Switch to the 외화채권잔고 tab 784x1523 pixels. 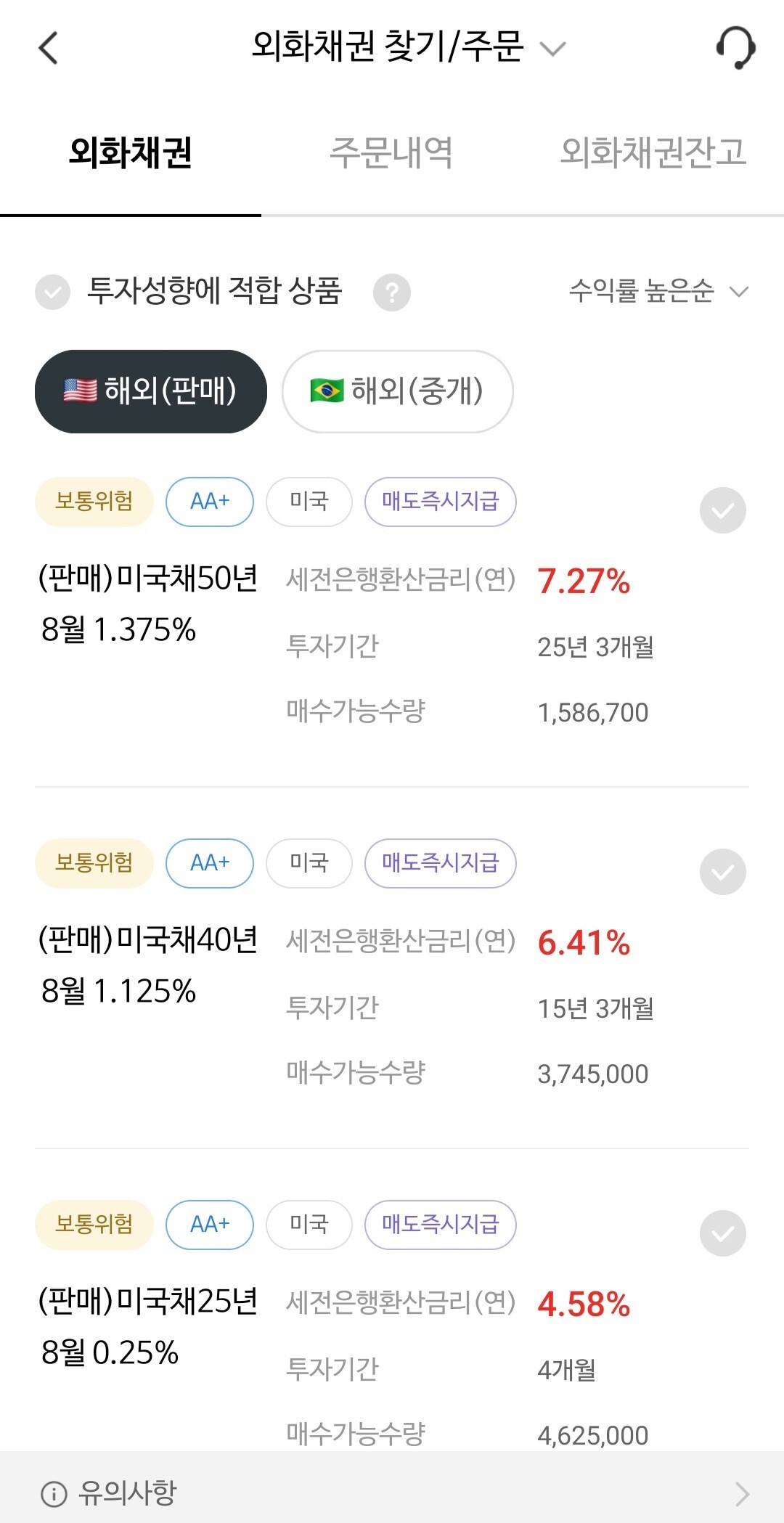coord(653,153)
